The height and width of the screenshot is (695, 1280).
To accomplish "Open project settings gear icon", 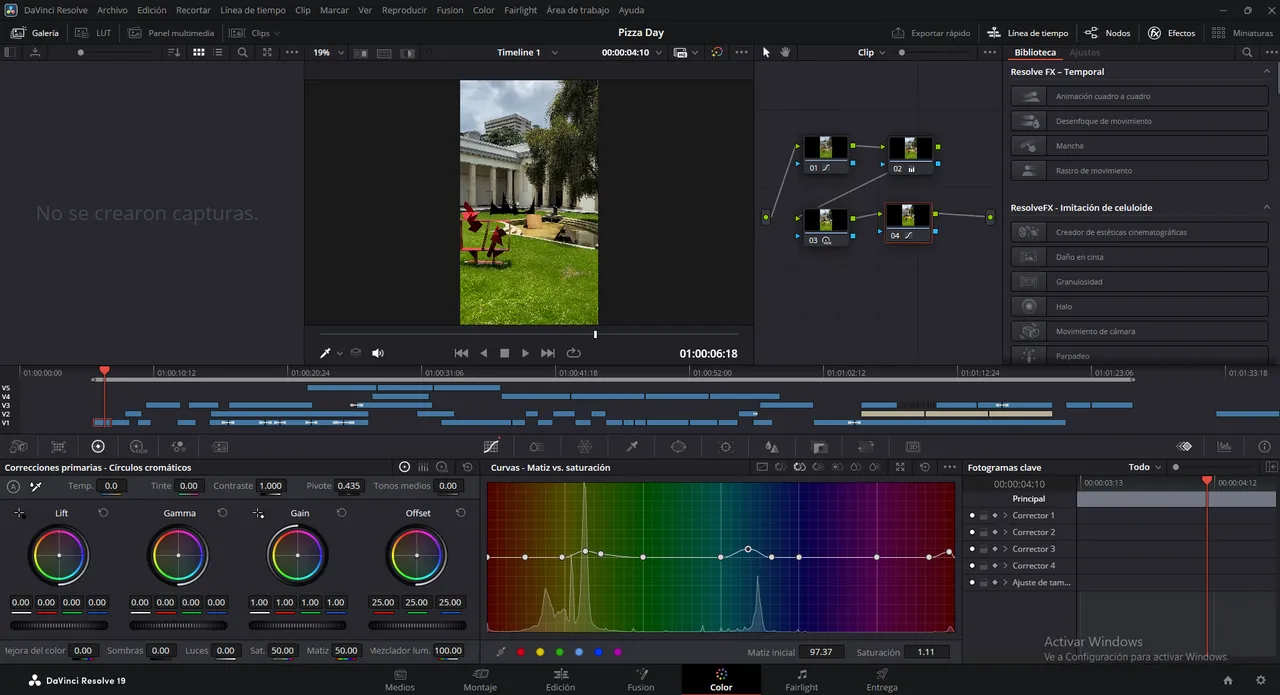I will 1260,680.
